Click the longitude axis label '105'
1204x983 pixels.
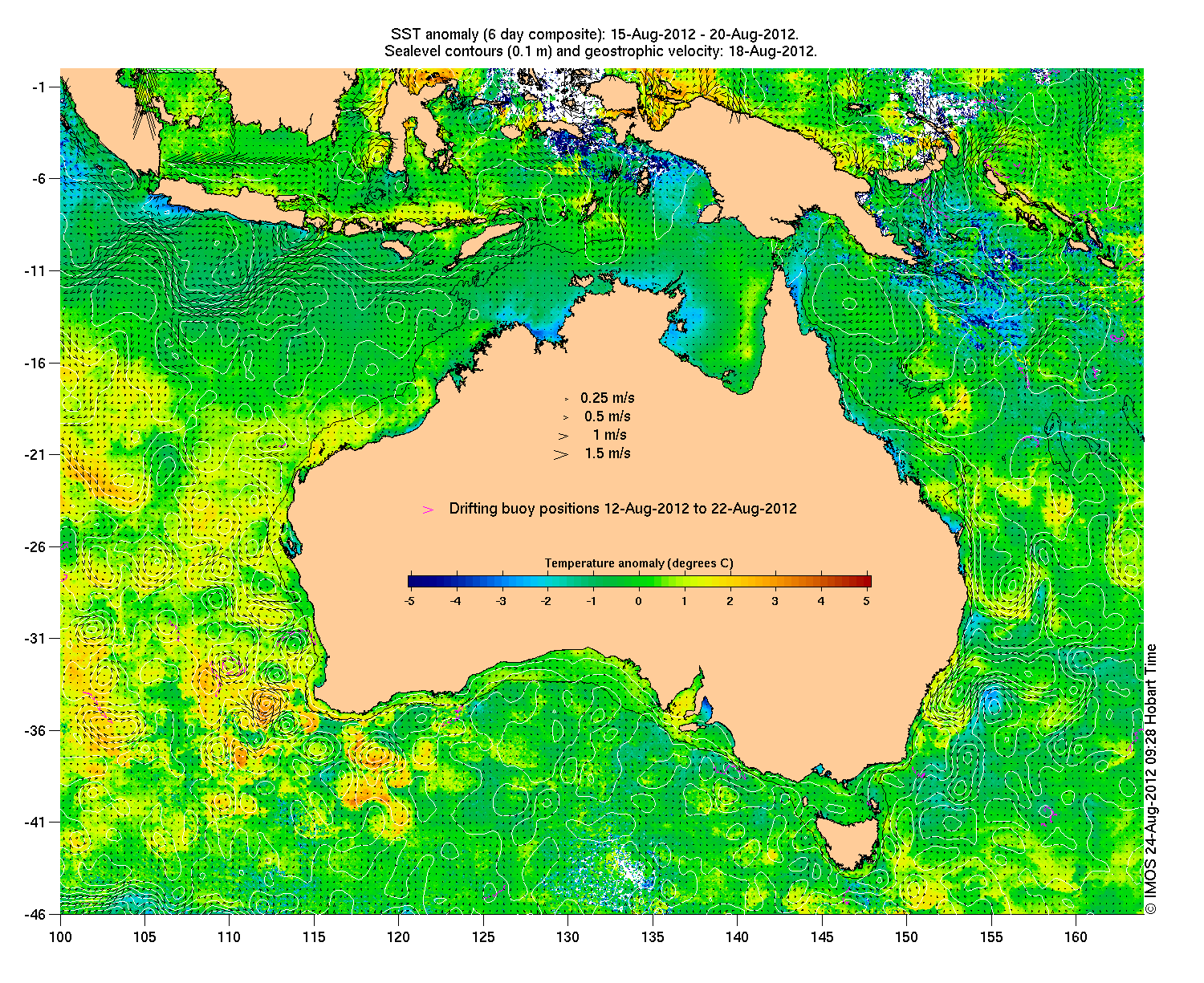tap(144, 937)
